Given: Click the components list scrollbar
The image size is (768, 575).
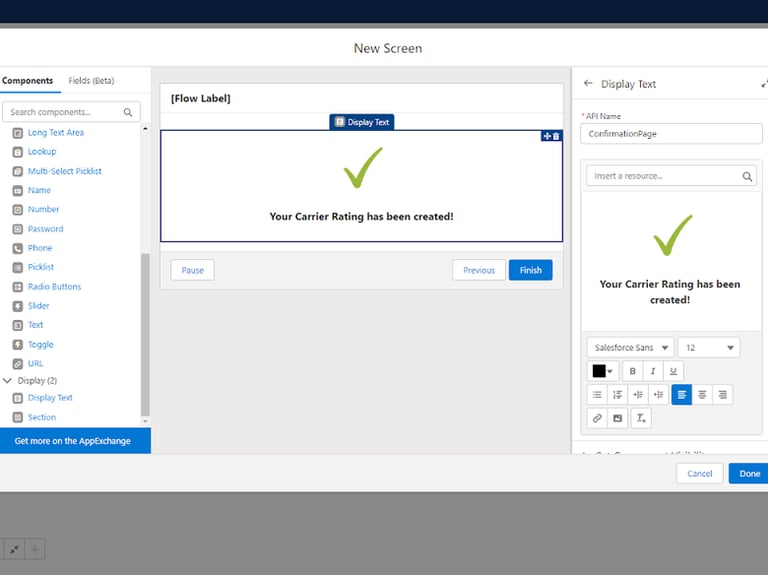Looking at the screenshot, I should 145,334.
